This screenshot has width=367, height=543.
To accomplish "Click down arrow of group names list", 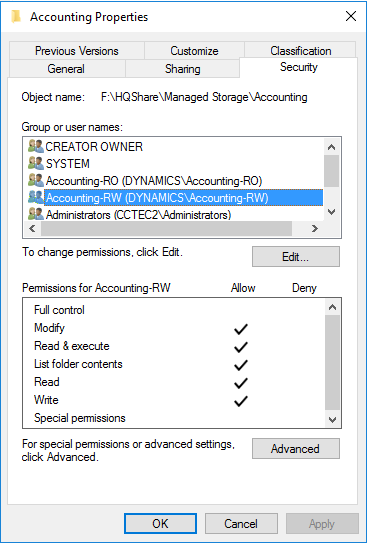I will [x=331, y=212].
